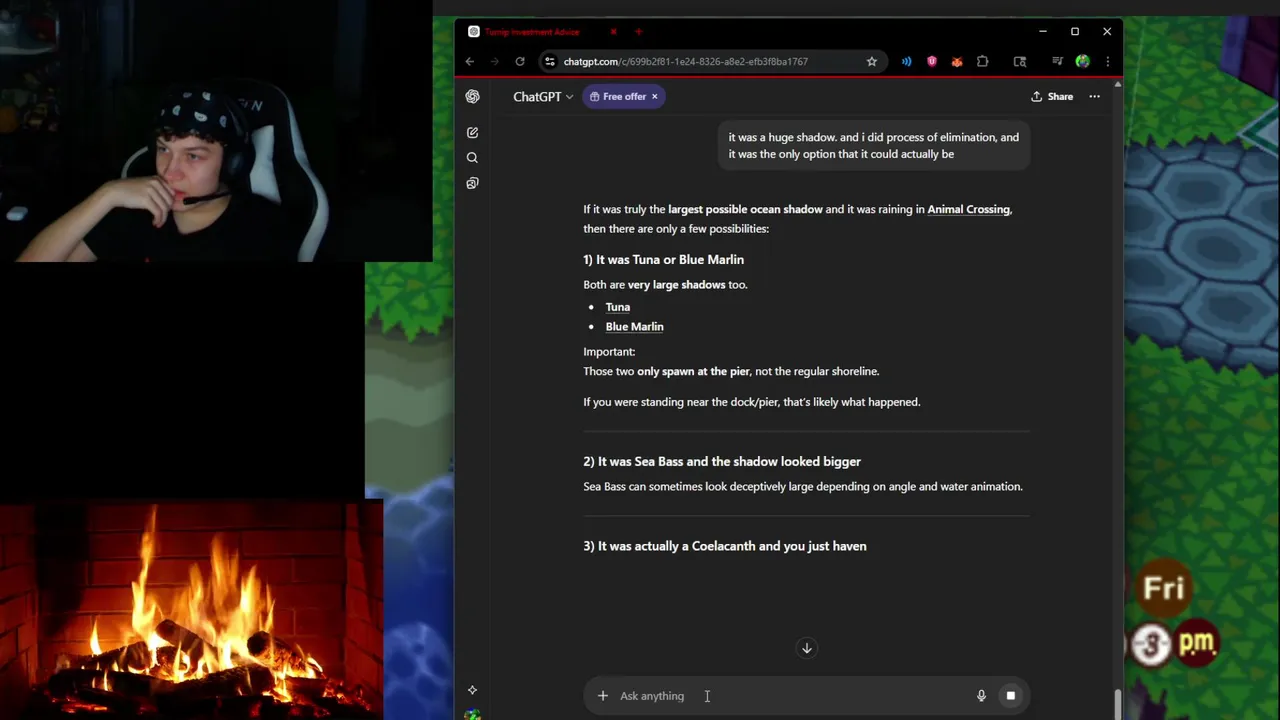Open the Blue Marlin link
The image size is (1280, 720).
point(635,327)
